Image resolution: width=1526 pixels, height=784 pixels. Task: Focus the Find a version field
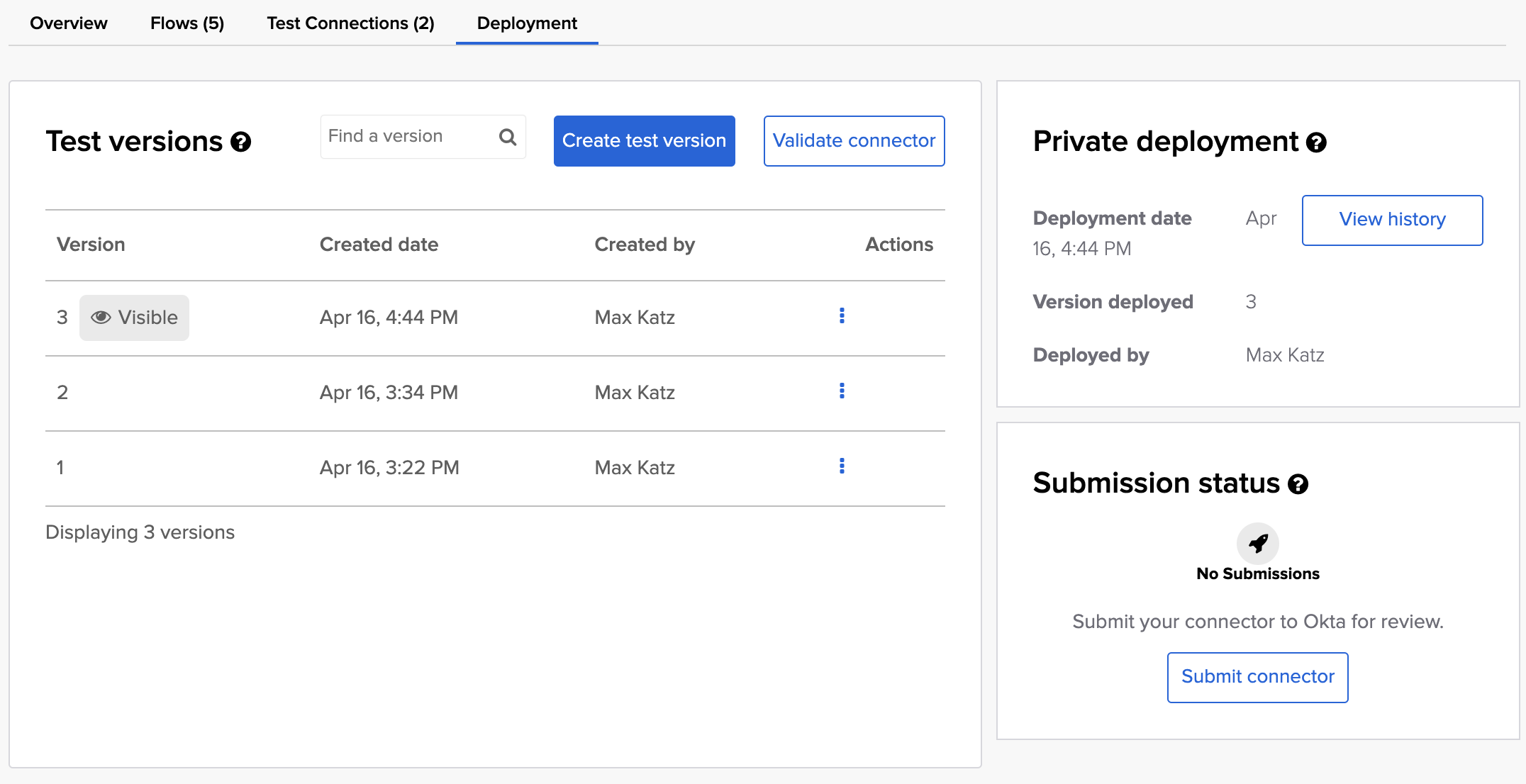click(x=408, y=136)
